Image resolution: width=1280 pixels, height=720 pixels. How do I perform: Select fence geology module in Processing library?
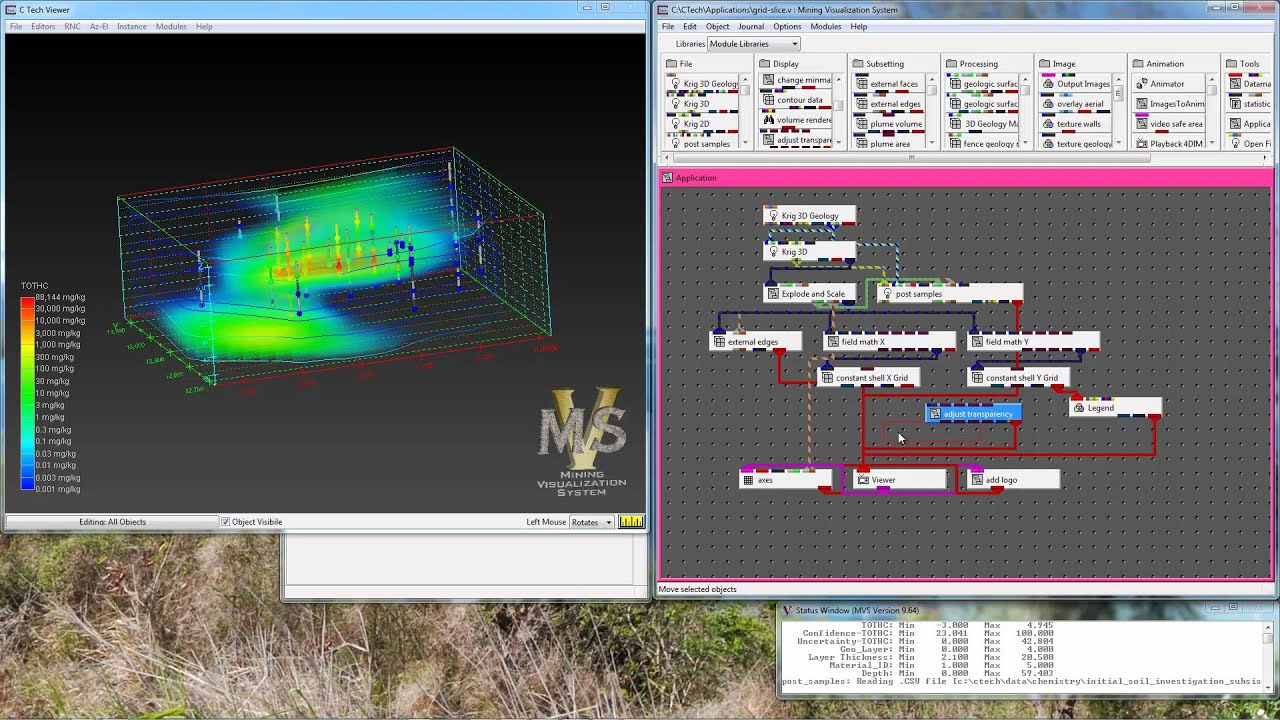coord(983,144)
